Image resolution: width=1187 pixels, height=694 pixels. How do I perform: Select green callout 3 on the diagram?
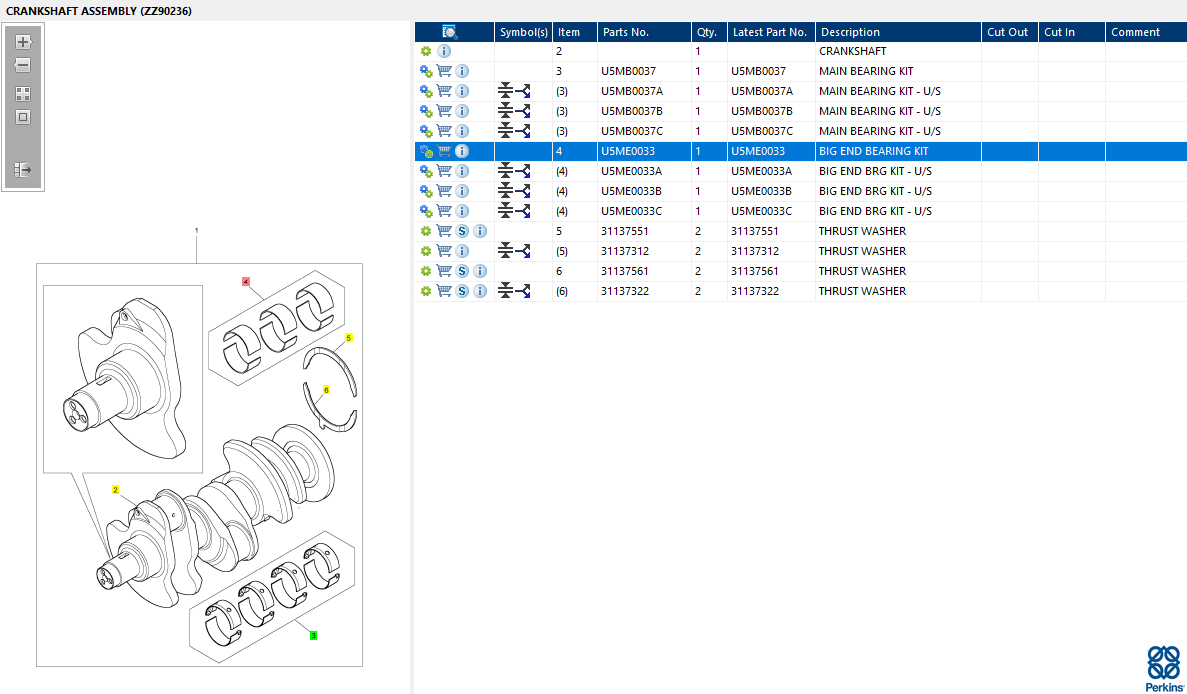313,636
